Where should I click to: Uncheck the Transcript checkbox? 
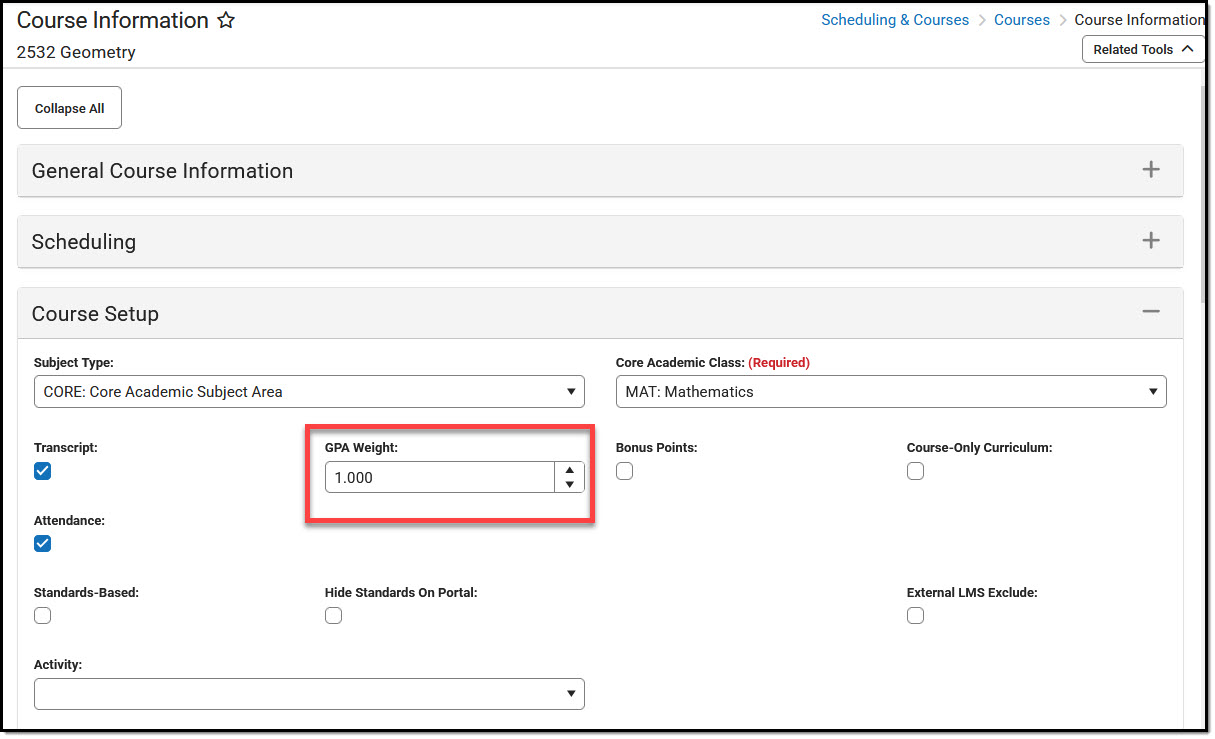pos(43,472)
